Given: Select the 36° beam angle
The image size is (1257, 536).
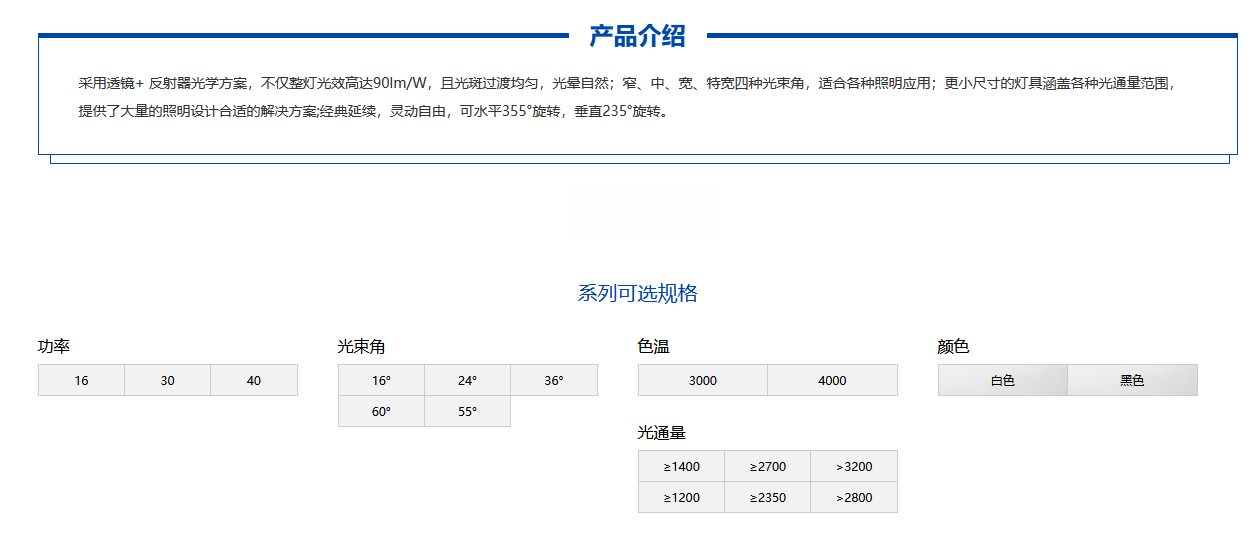Looking at the screenshot, I should click(554, 381).
